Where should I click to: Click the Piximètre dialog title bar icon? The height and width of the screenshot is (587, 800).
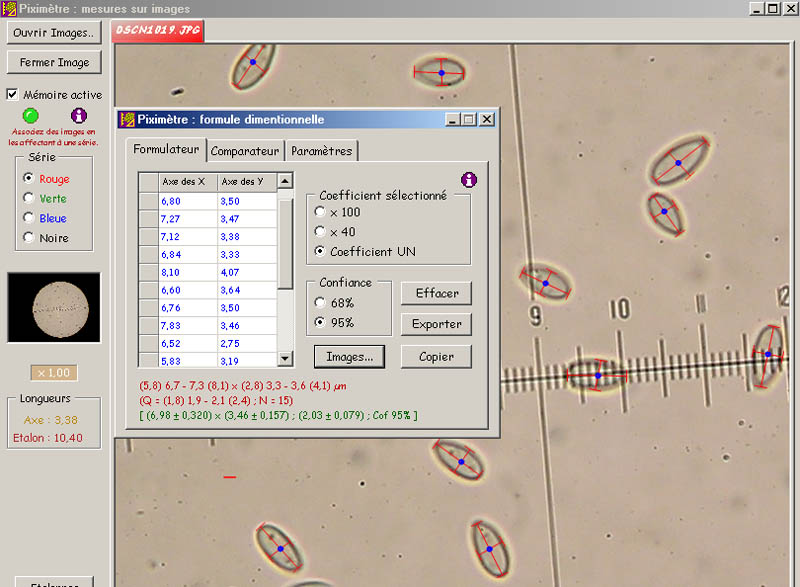tap(127, 119)
